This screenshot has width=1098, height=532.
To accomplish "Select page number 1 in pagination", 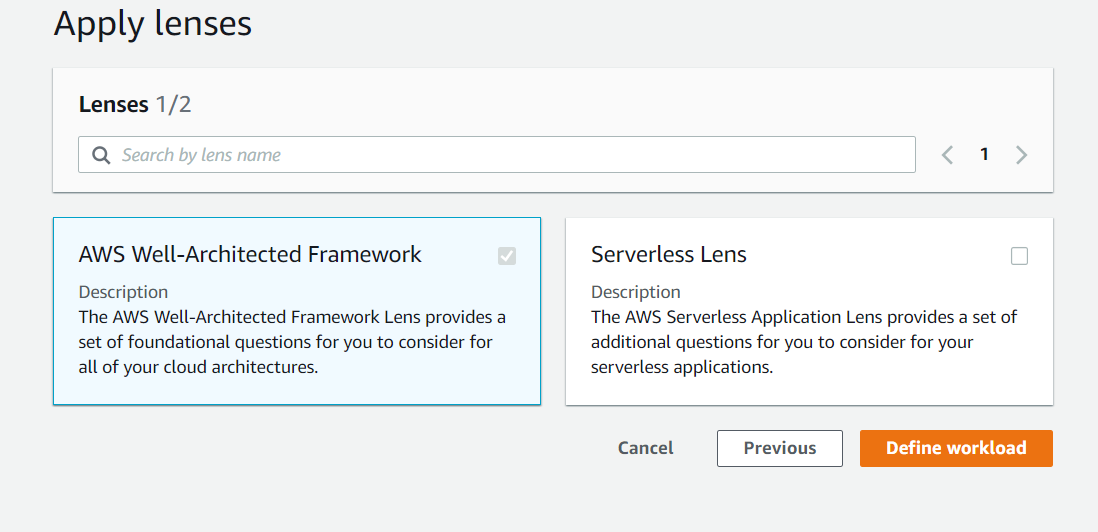I will [x=985, y=155].
